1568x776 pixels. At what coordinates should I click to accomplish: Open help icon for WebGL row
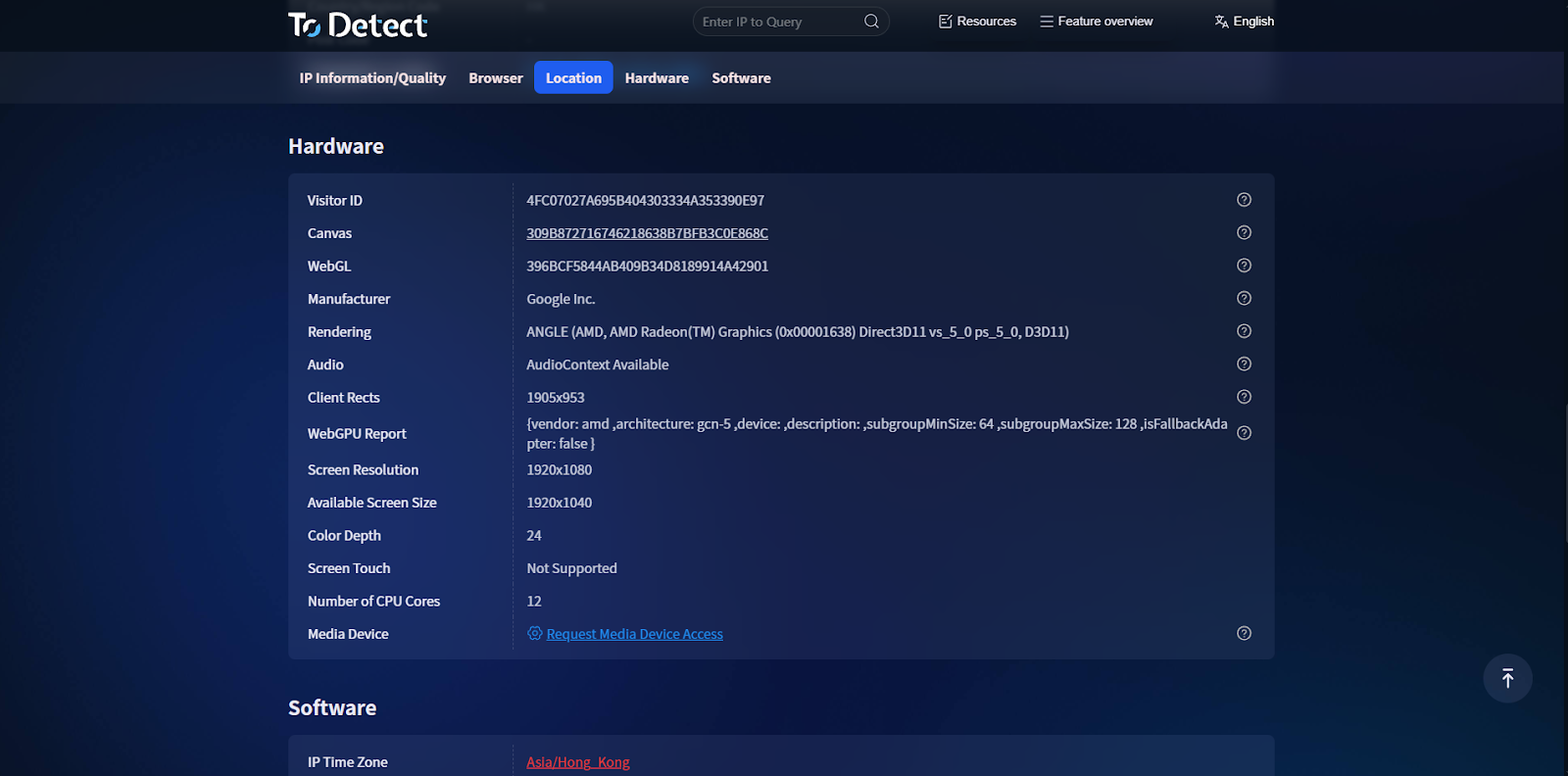1244,266
